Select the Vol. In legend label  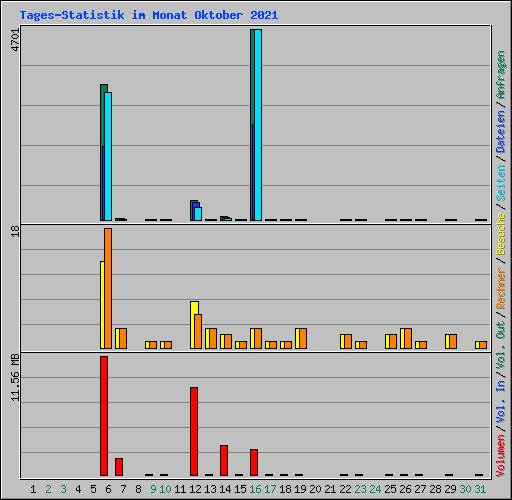(x=501, y=402)
